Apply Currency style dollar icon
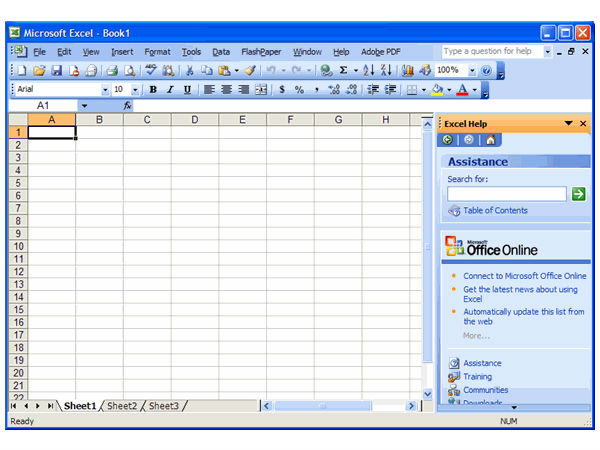Viewport: 600px width, 450px height. pyautogui.click(x=282, y=90)
